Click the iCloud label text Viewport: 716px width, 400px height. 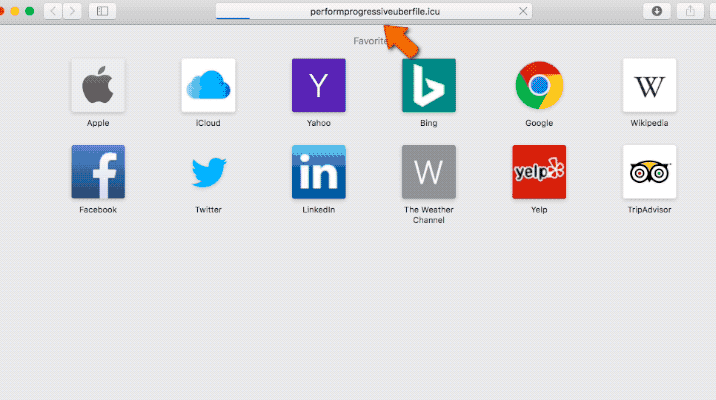[208, 123]
